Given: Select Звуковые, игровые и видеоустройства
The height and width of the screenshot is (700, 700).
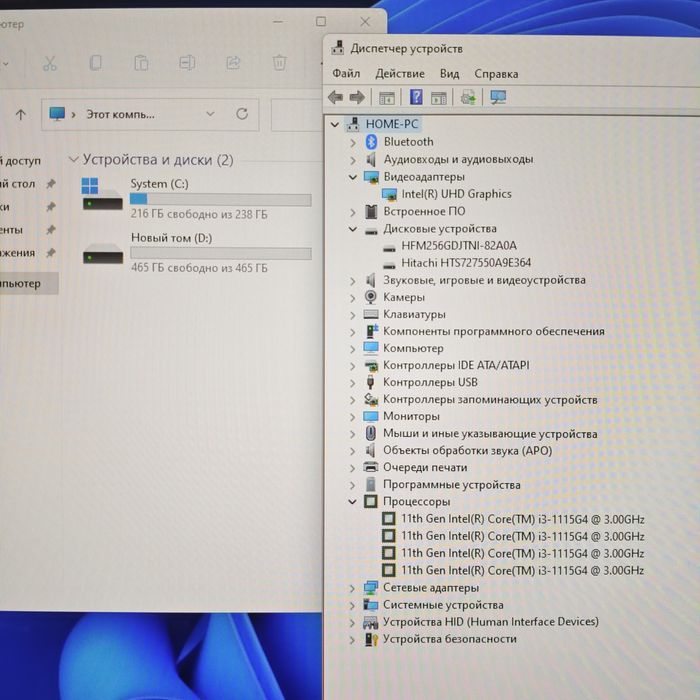Looking at the screenshot, I should coord(484,280).
